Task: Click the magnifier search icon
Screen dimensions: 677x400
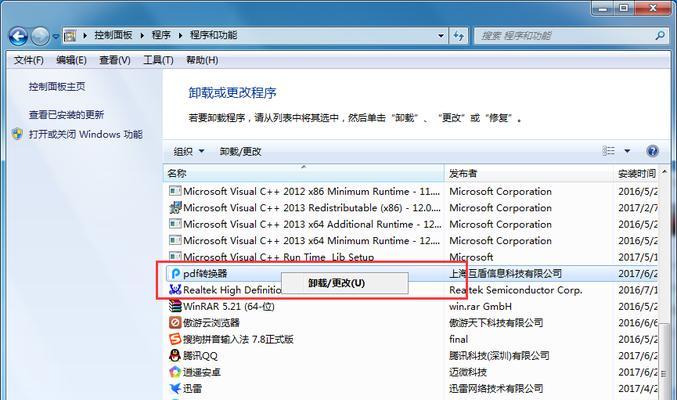Action: click(x=659, y=36)
